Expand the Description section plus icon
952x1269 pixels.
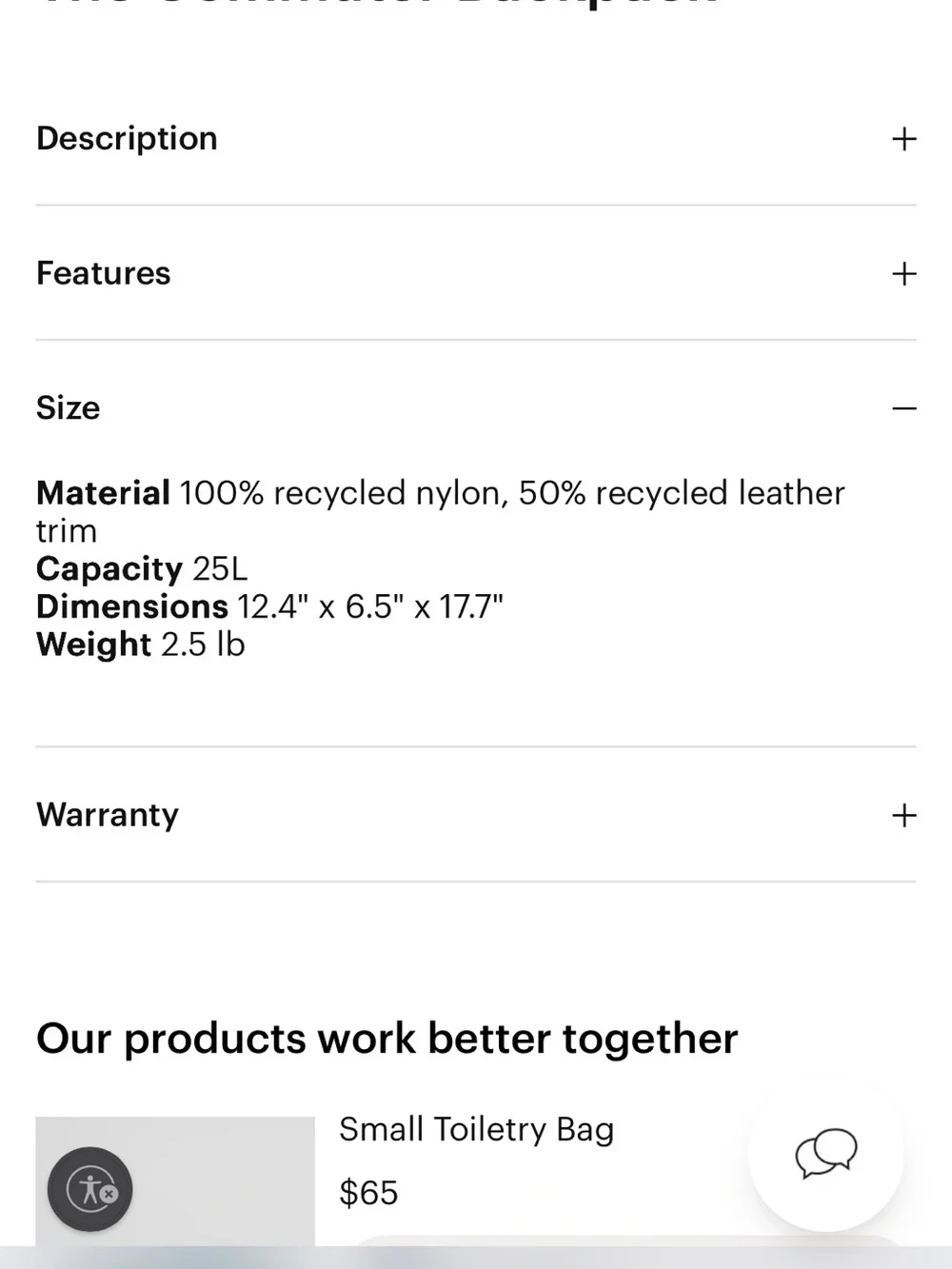coord(903,139)
